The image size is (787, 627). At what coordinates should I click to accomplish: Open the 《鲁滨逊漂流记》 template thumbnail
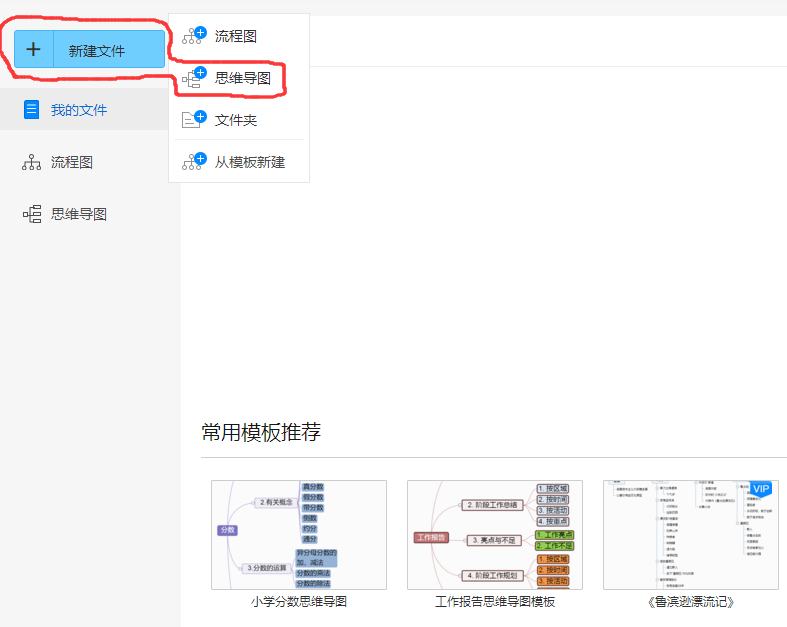[x=691, y=535]
